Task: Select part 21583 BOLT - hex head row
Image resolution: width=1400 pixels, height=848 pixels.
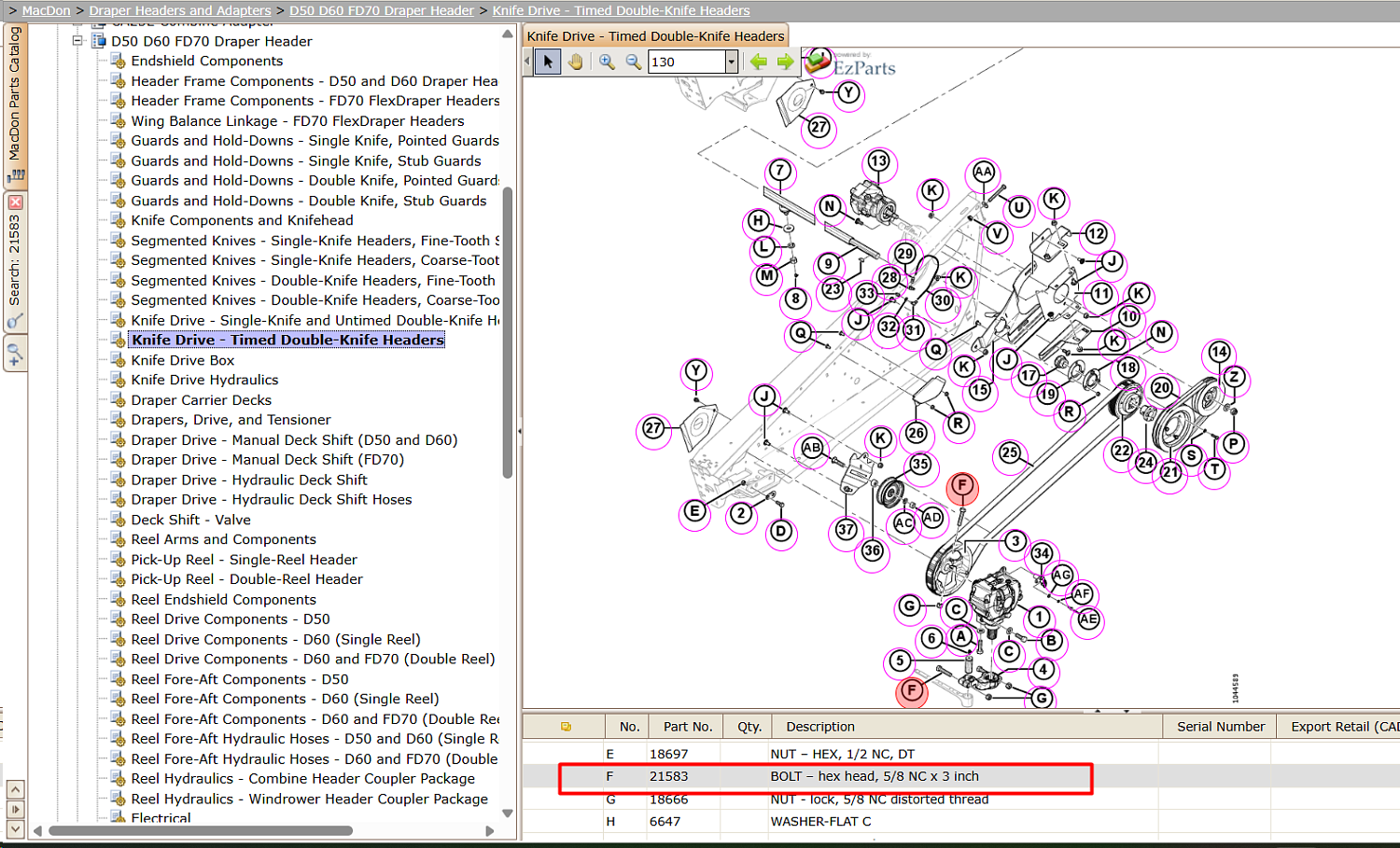Action: click(960, 776)
